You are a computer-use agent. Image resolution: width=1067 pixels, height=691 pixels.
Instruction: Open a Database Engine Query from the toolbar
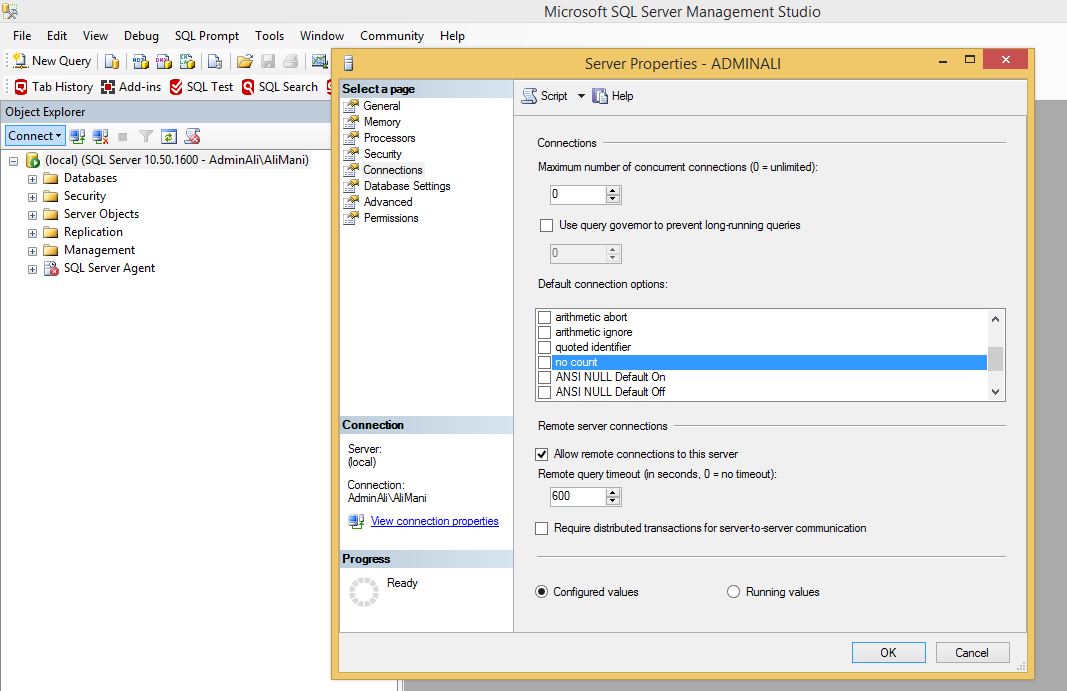(x=112, y=62)
